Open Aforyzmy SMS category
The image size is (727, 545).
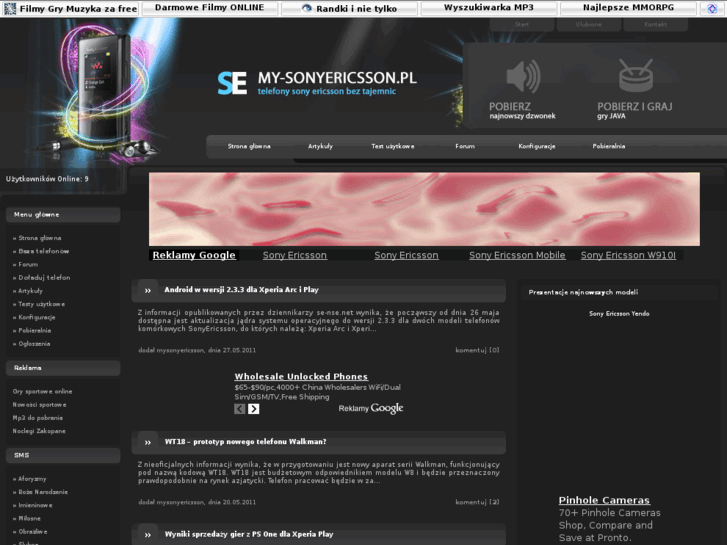click(32, 479)
